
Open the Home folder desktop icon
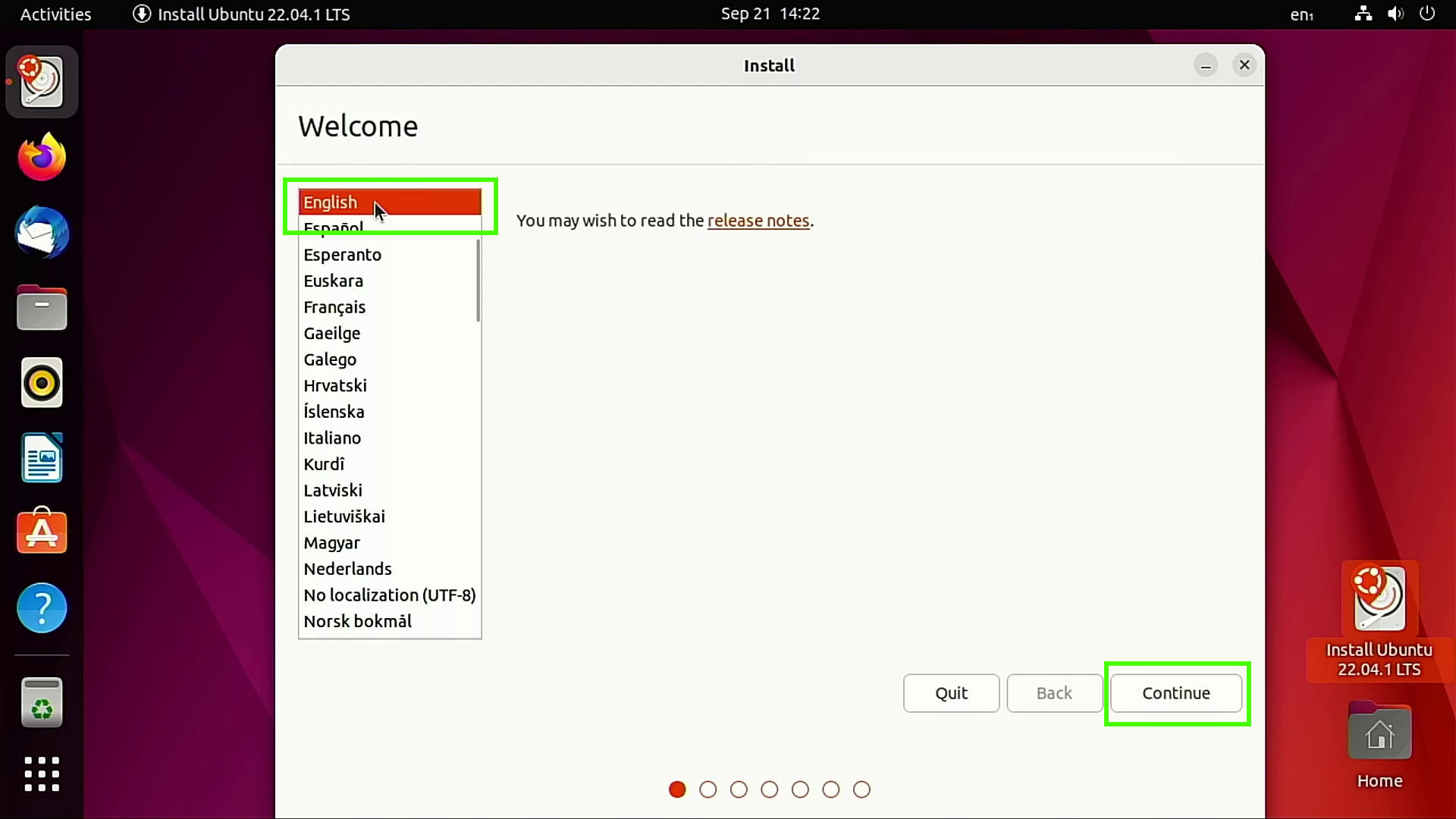point(1379,745)
